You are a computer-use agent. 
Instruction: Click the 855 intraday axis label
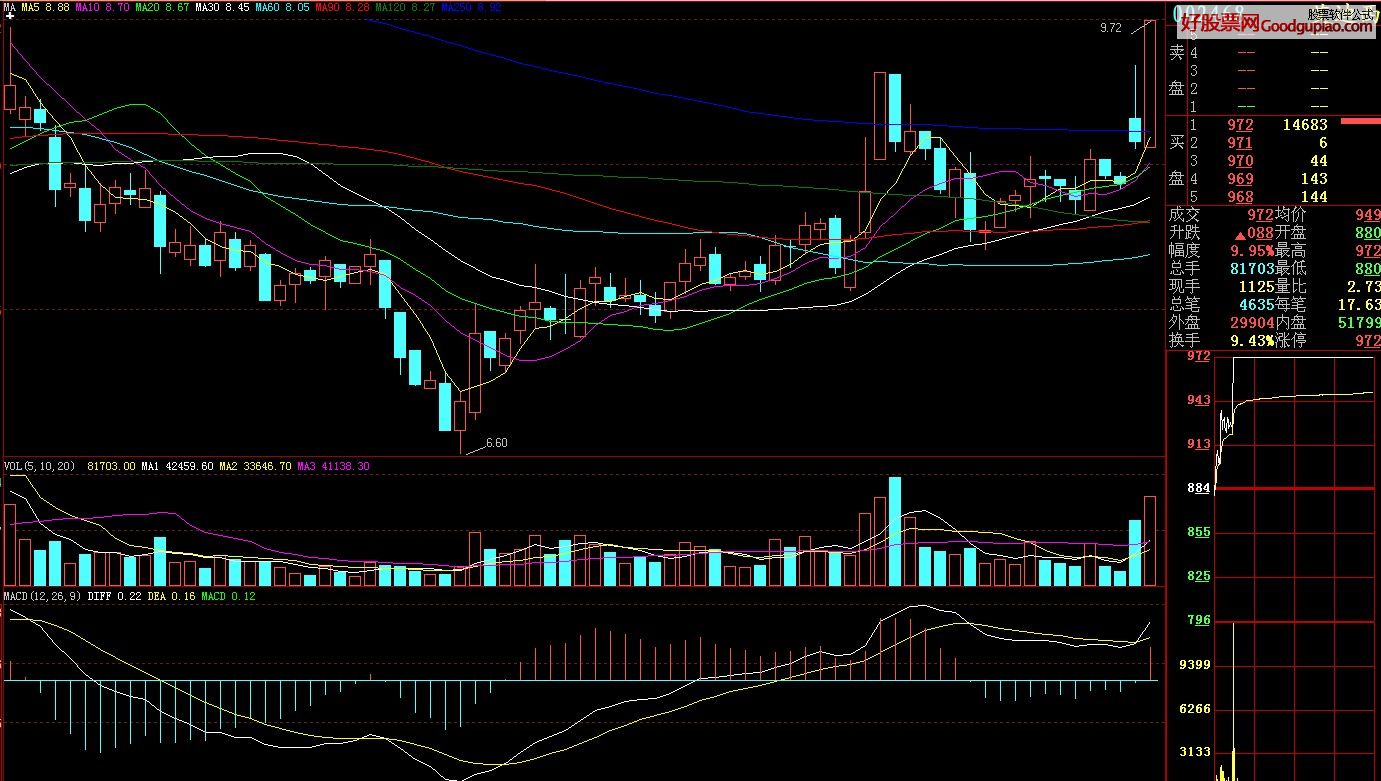pos(1198,532)
